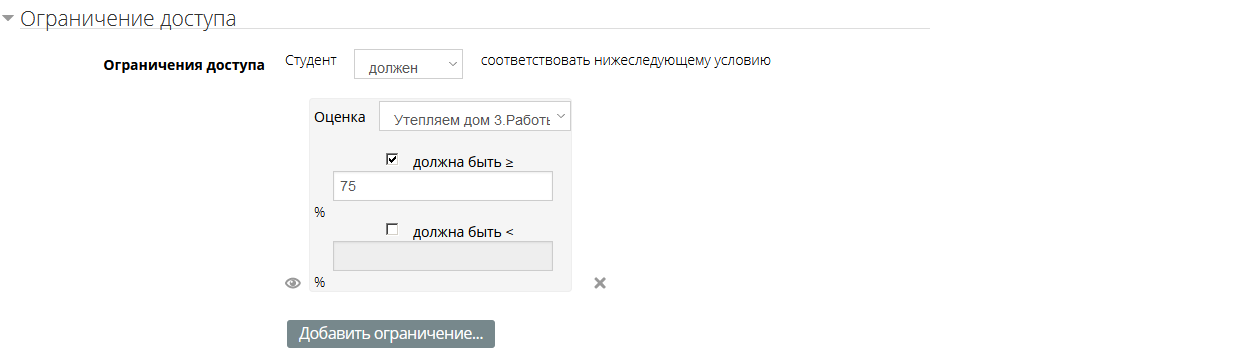The height and width of the screenshot is (362, 1250).
Task: Click chevron arrow of the Оценка dropdown
Action: (560, 118)
